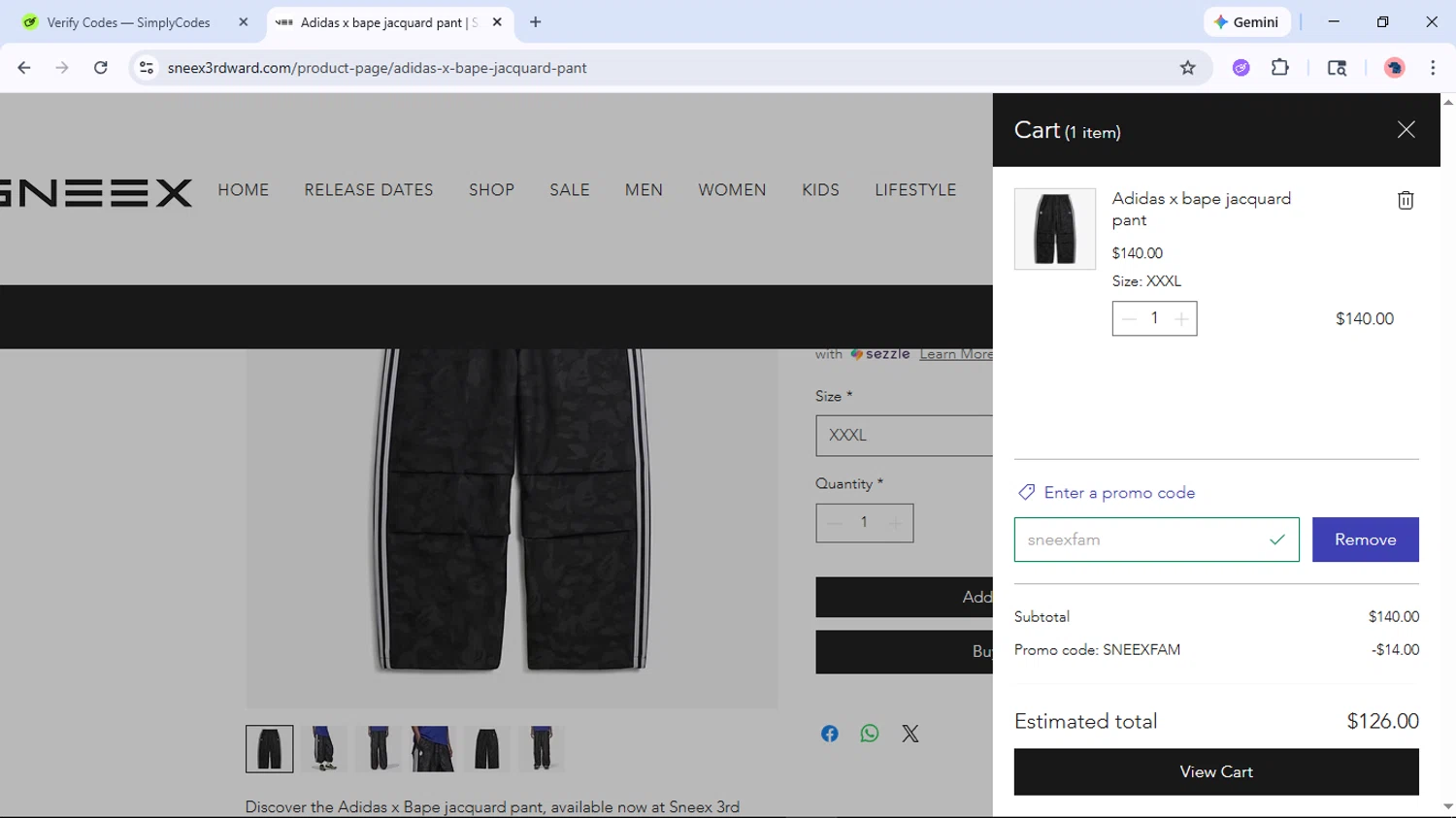Open the sezzle Learn More link
Image resolution: width=1456 pixels, height=818 pixels.
(x=956, y=354)
